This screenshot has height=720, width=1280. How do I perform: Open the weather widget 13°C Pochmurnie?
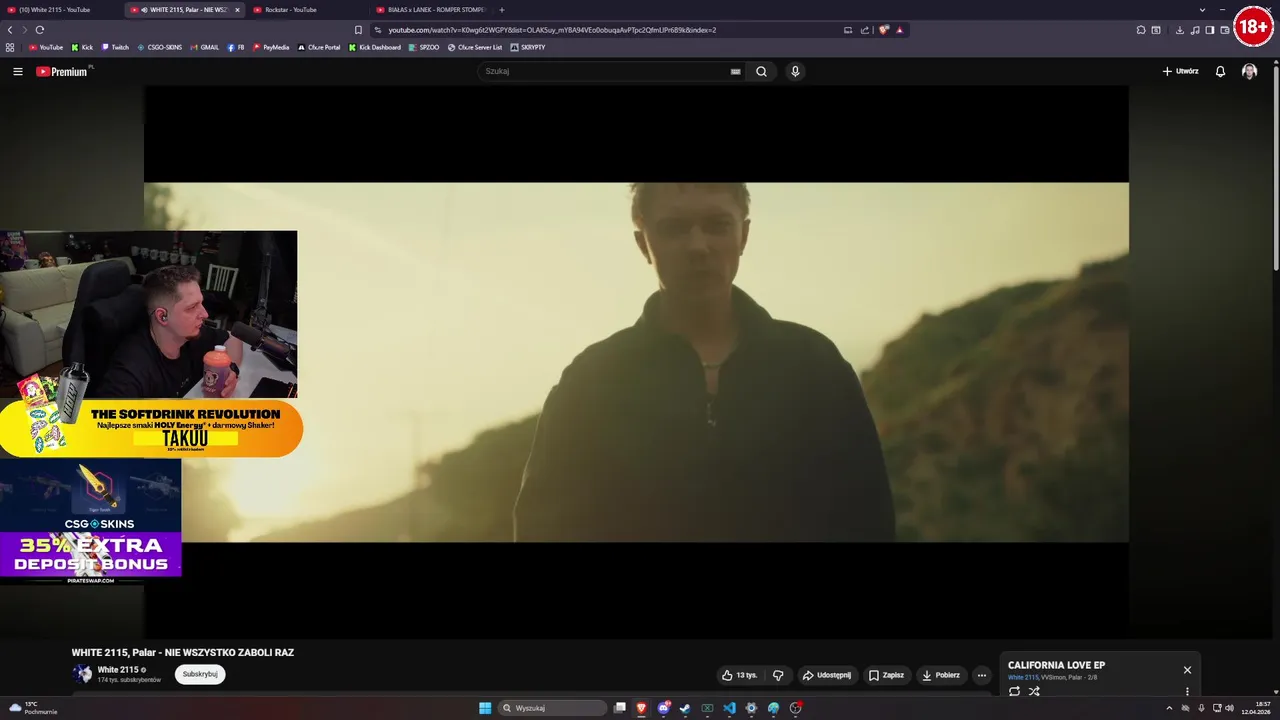pyautogui.click(x=33, y=708)
